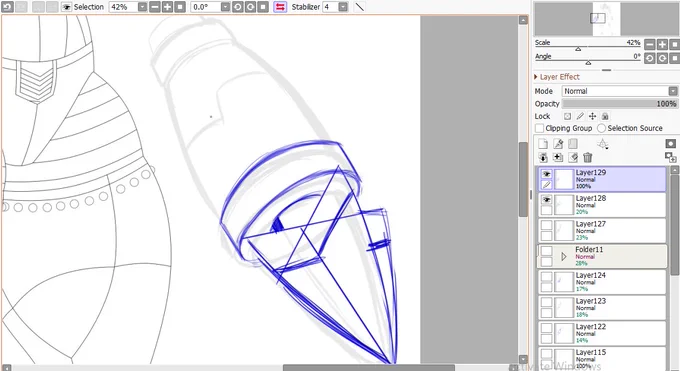Reset view rotation with the toolbar square button
The width and height of the screenshot is (680, 371).
coord(263,7)
